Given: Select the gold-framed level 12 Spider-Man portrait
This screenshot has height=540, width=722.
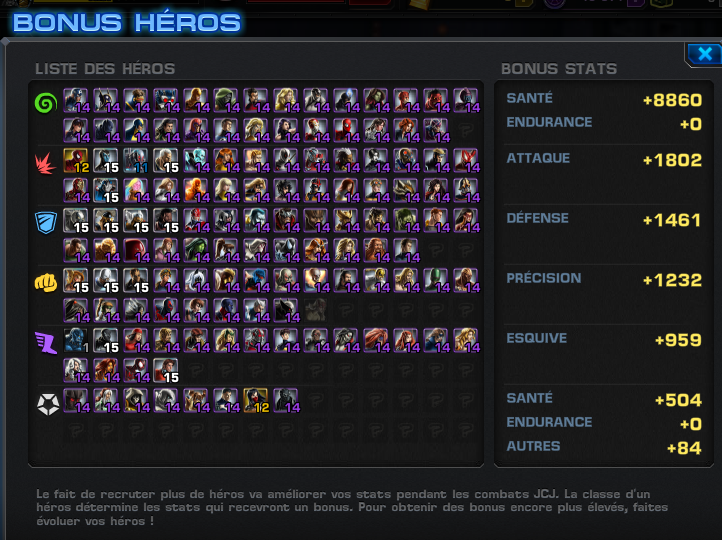Looking at the screenshot, I should point(76,161).
